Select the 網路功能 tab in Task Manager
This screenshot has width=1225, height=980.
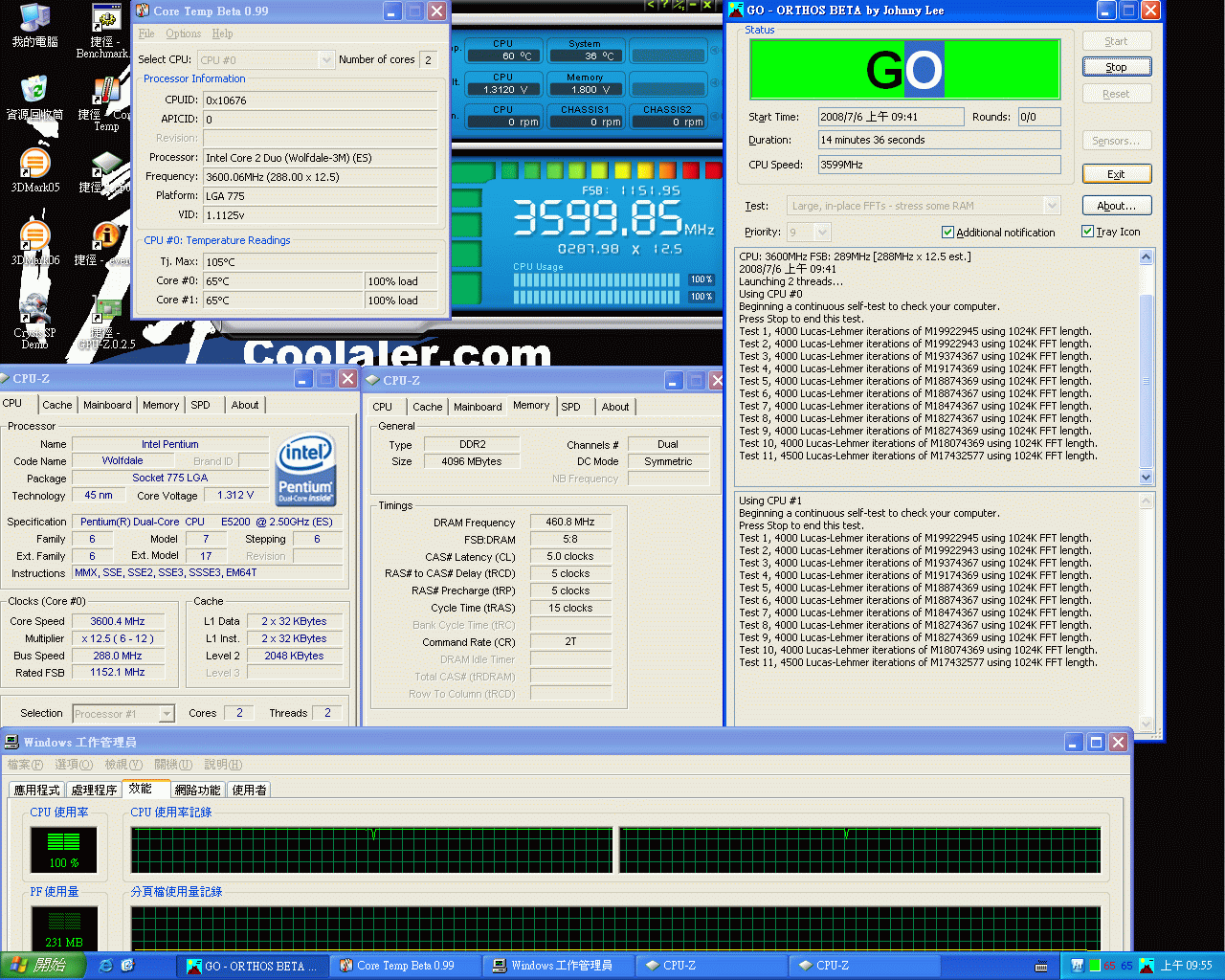(198, 790)
